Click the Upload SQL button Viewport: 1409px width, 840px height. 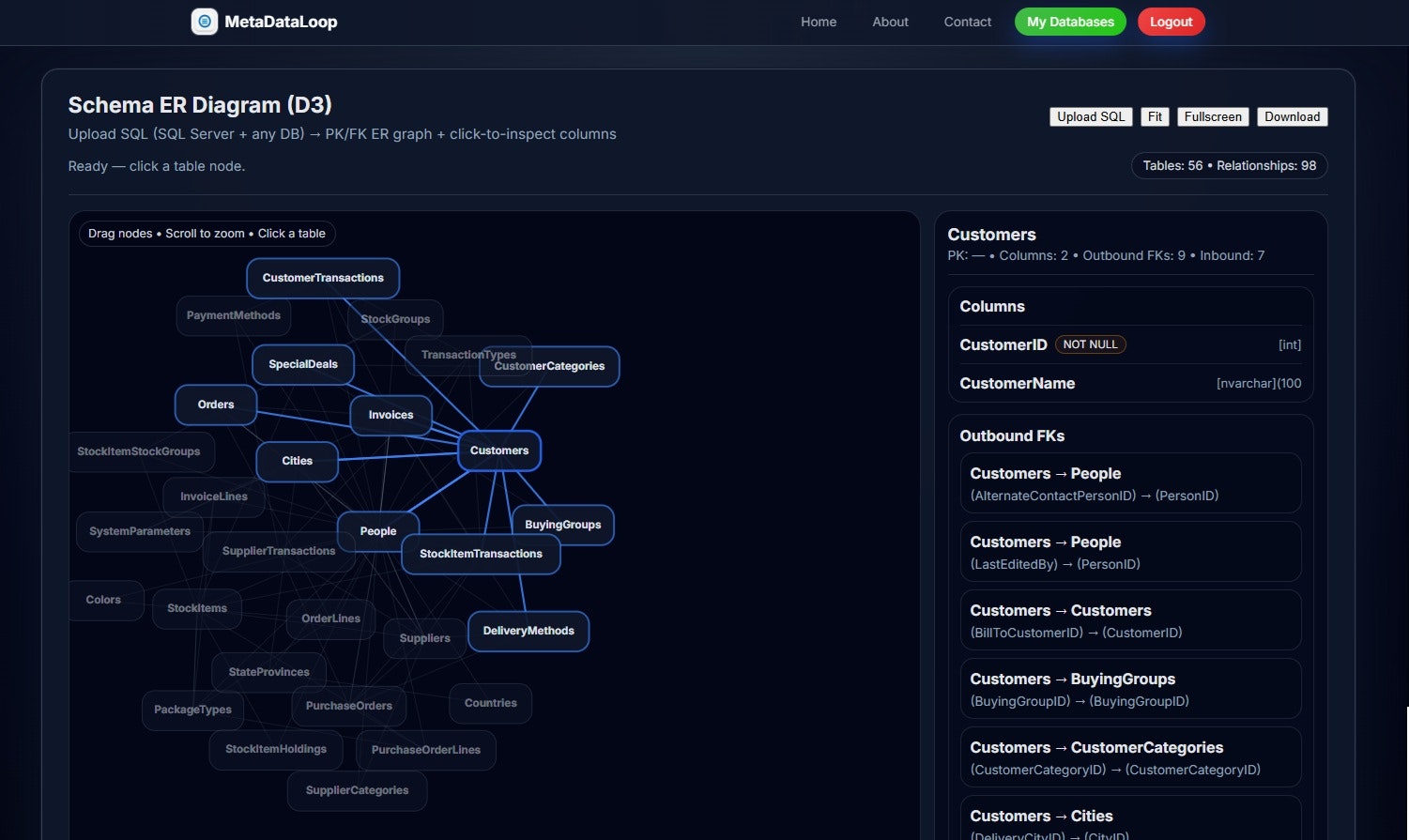tap(1091, 116)
